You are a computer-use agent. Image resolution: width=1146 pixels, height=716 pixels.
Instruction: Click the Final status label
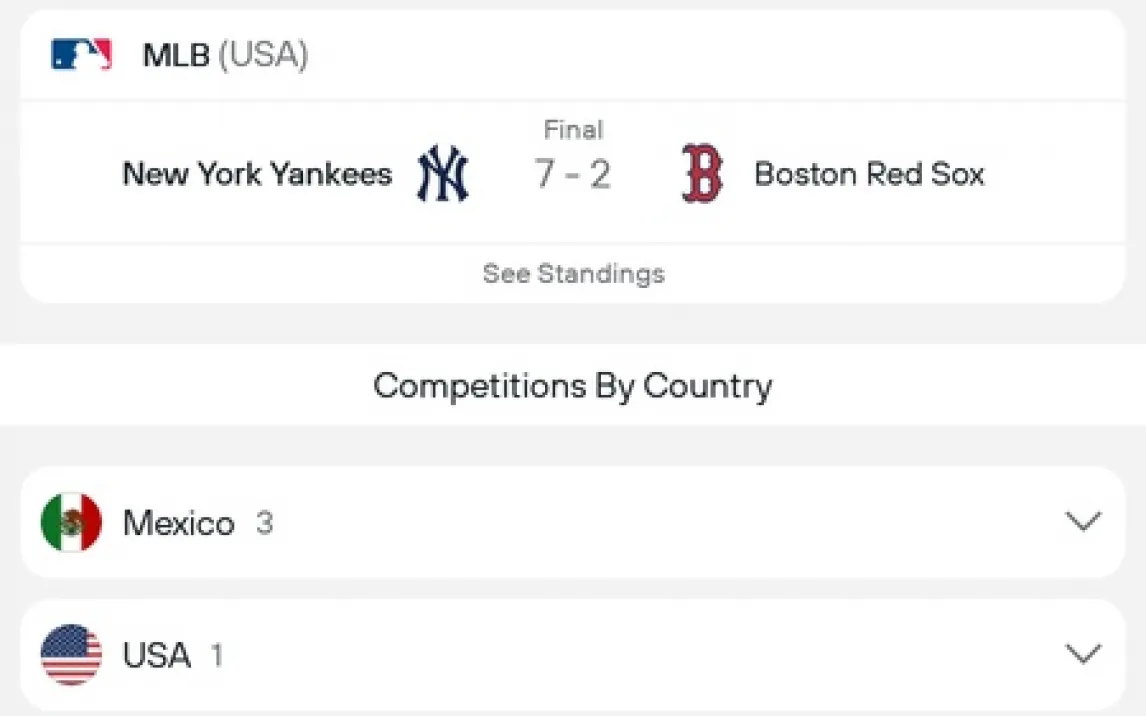pyautogui.click(x=573, y=130)
